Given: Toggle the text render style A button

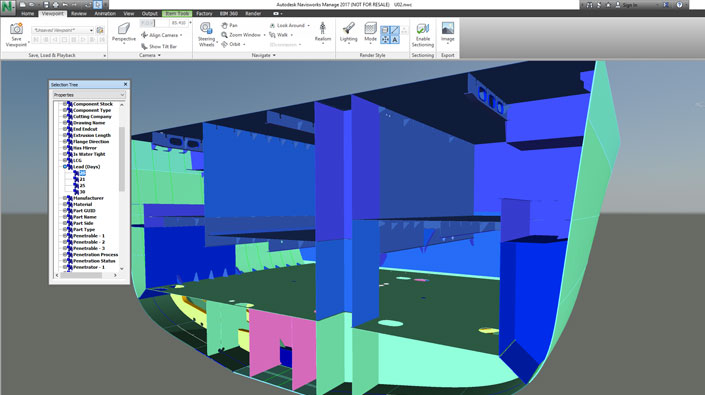Looking at the screenshot, I should click(x=395, y=40).
